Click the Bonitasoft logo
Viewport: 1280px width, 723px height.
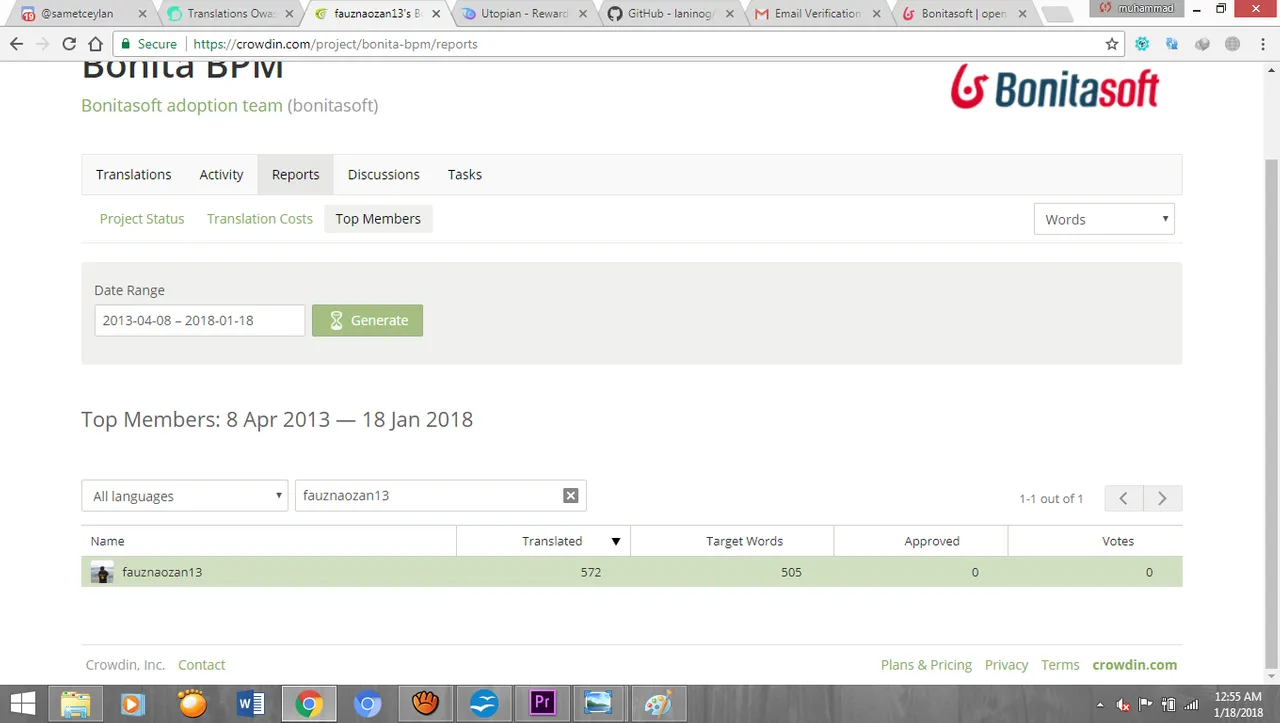[1055, 88]
